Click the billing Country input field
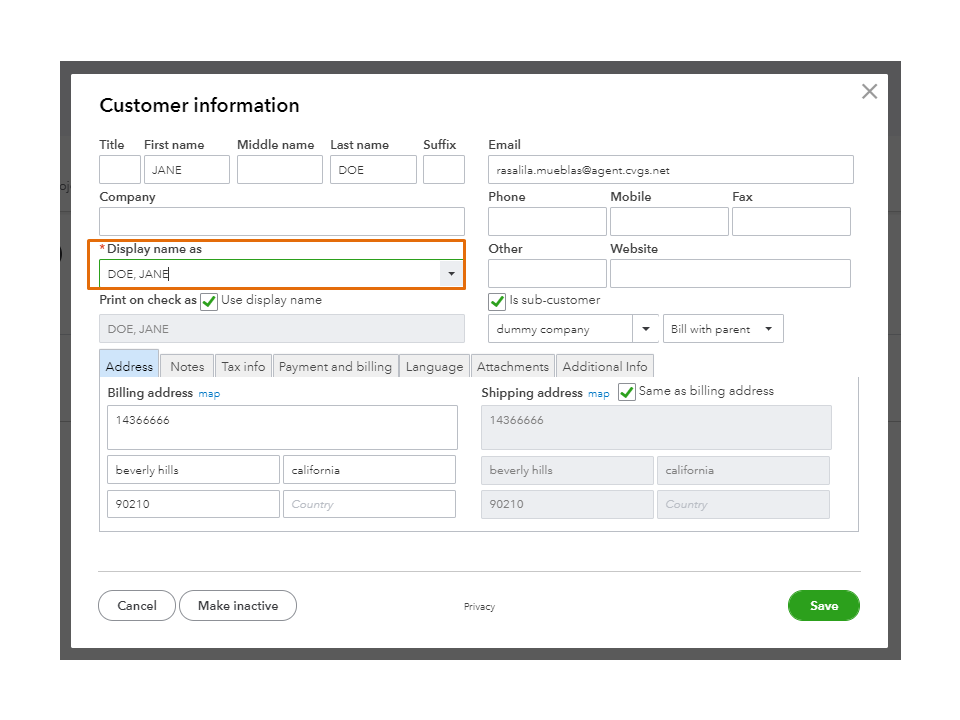Viewport: 960px width, 720px height. click(369, 504)
